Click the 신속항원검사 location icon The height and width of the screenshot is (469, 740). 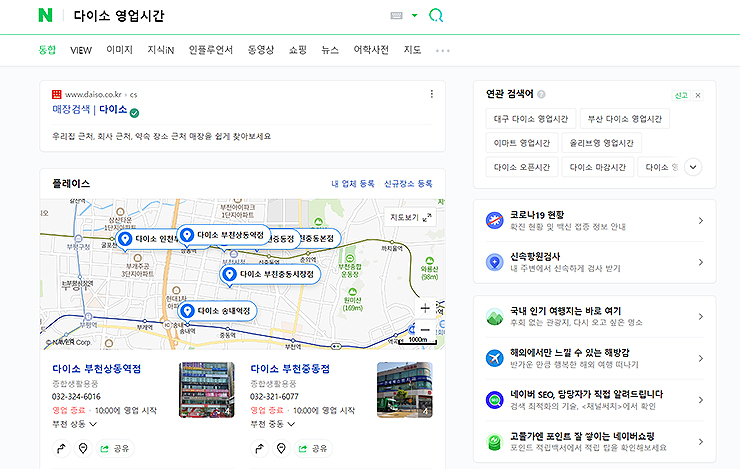click(x=495, y=262)
